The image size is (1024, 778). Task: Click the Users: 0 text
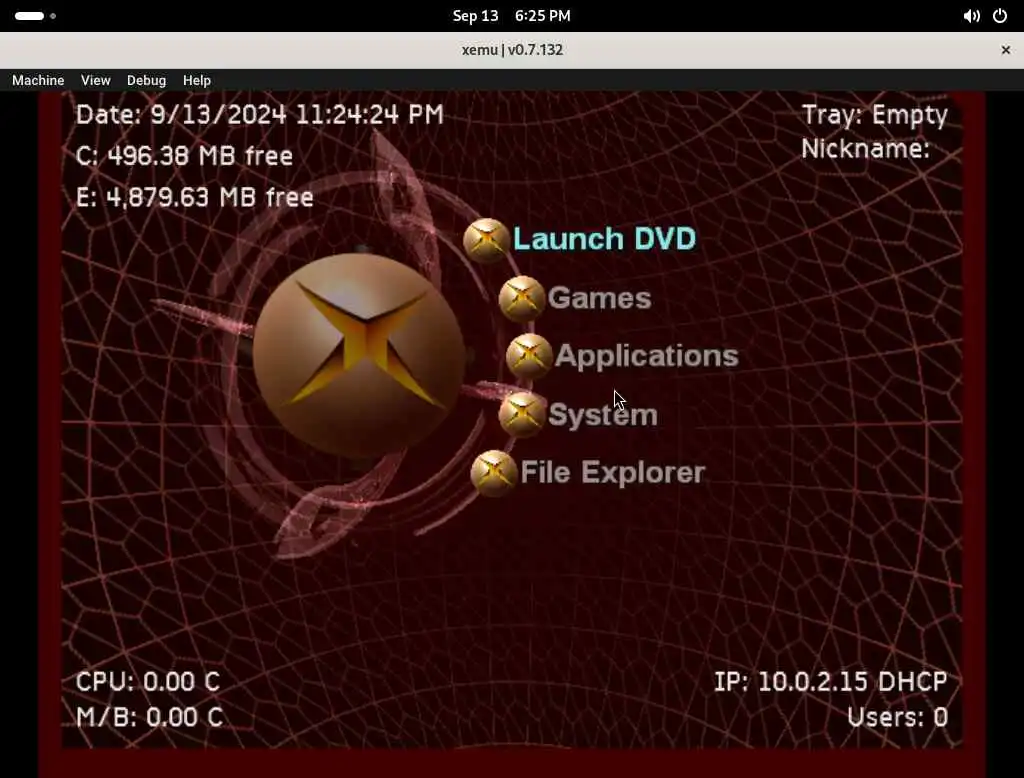point(897,717)
